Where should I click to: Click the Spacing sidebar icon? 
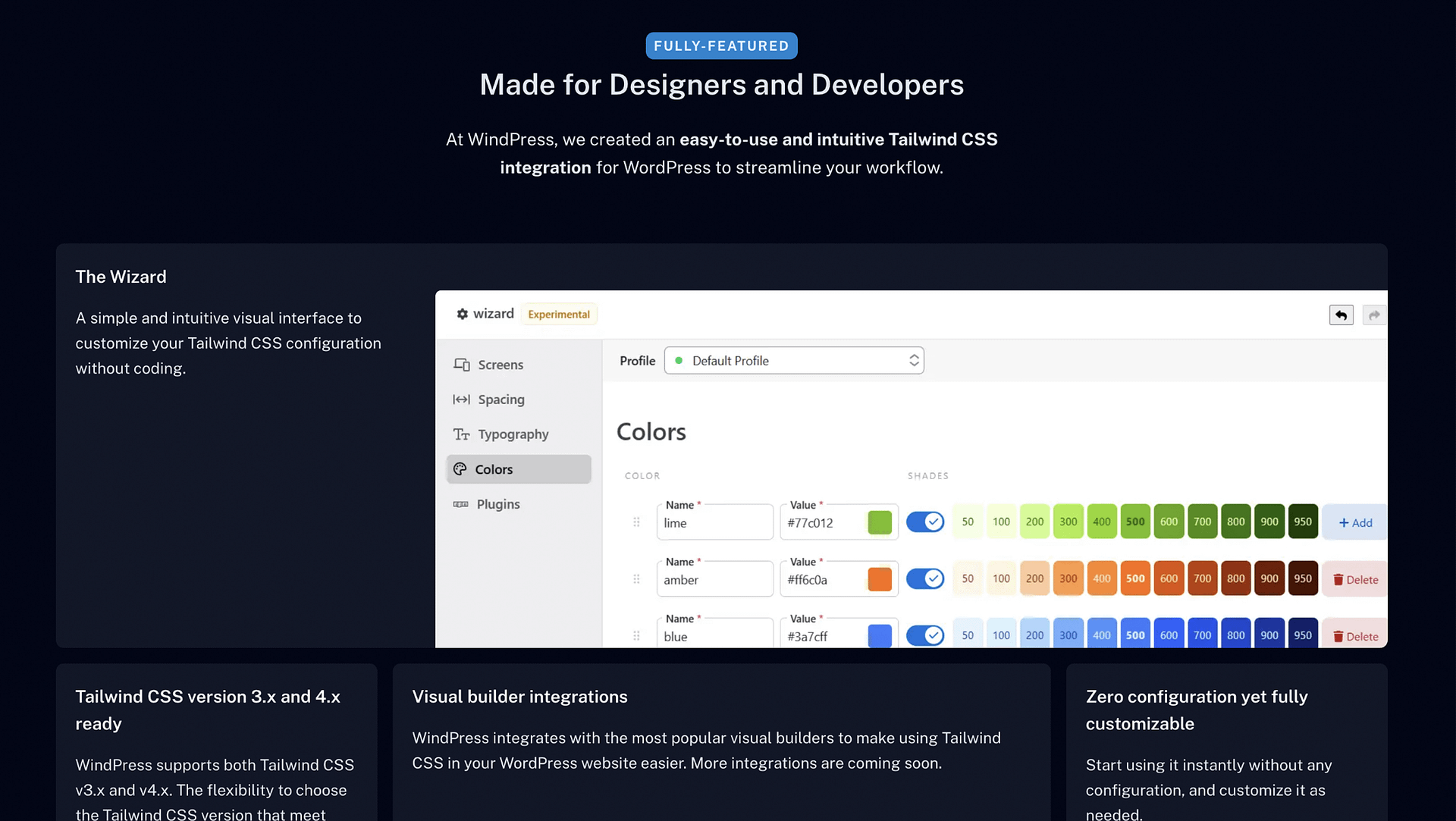coord(461,400)
